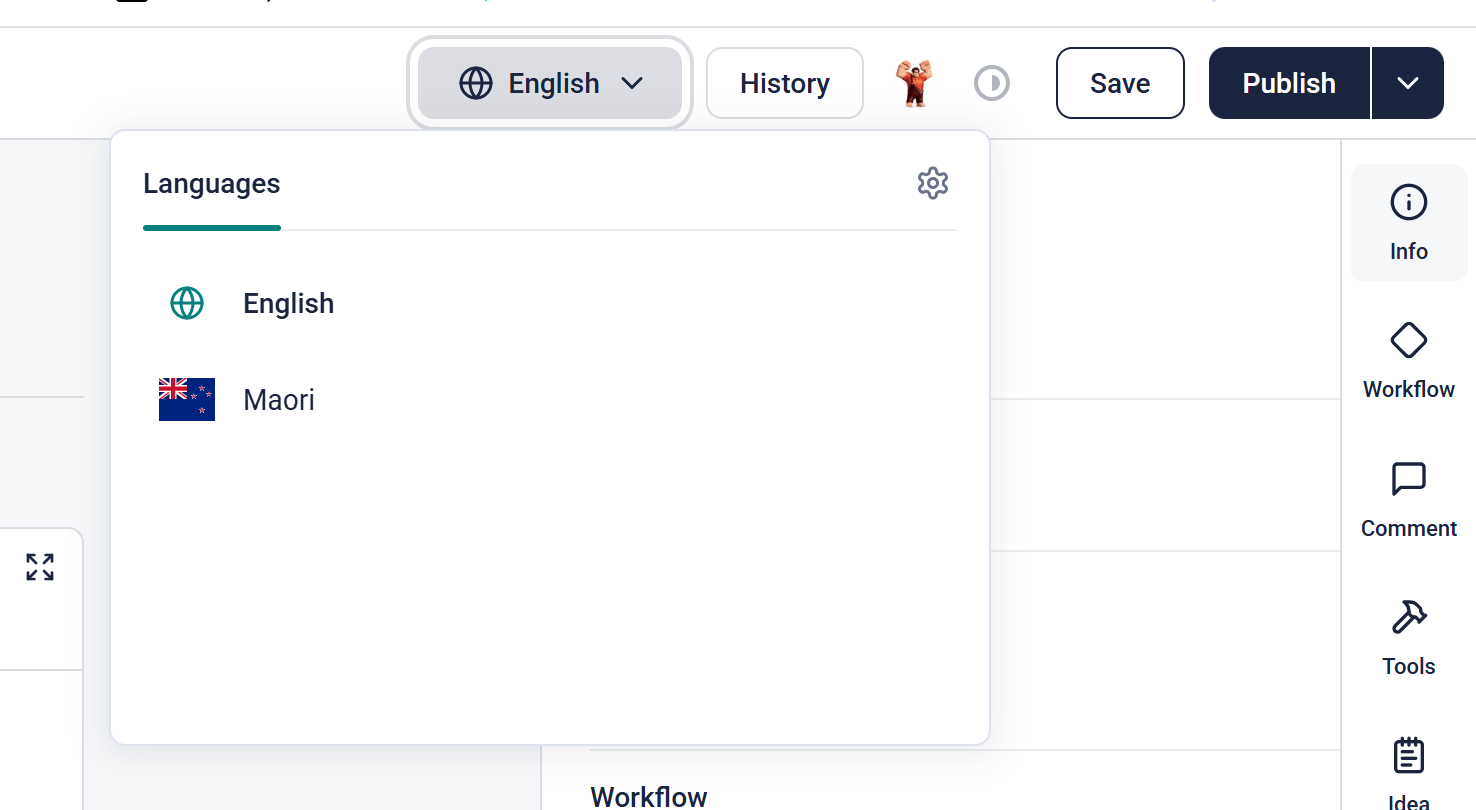Open the Info panel in sidebar

1408,222
